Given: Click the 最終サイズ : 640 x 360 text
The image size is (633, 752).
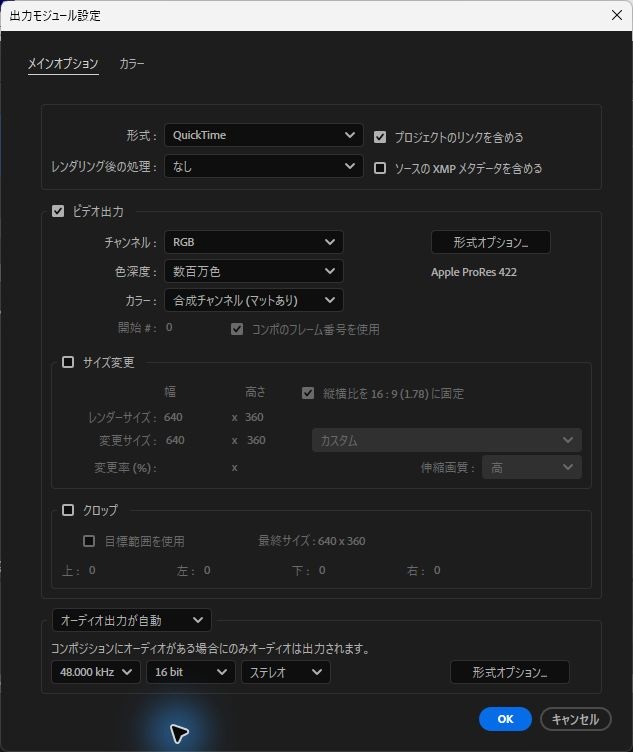Looking at the screenshot, I should (312, 541).
